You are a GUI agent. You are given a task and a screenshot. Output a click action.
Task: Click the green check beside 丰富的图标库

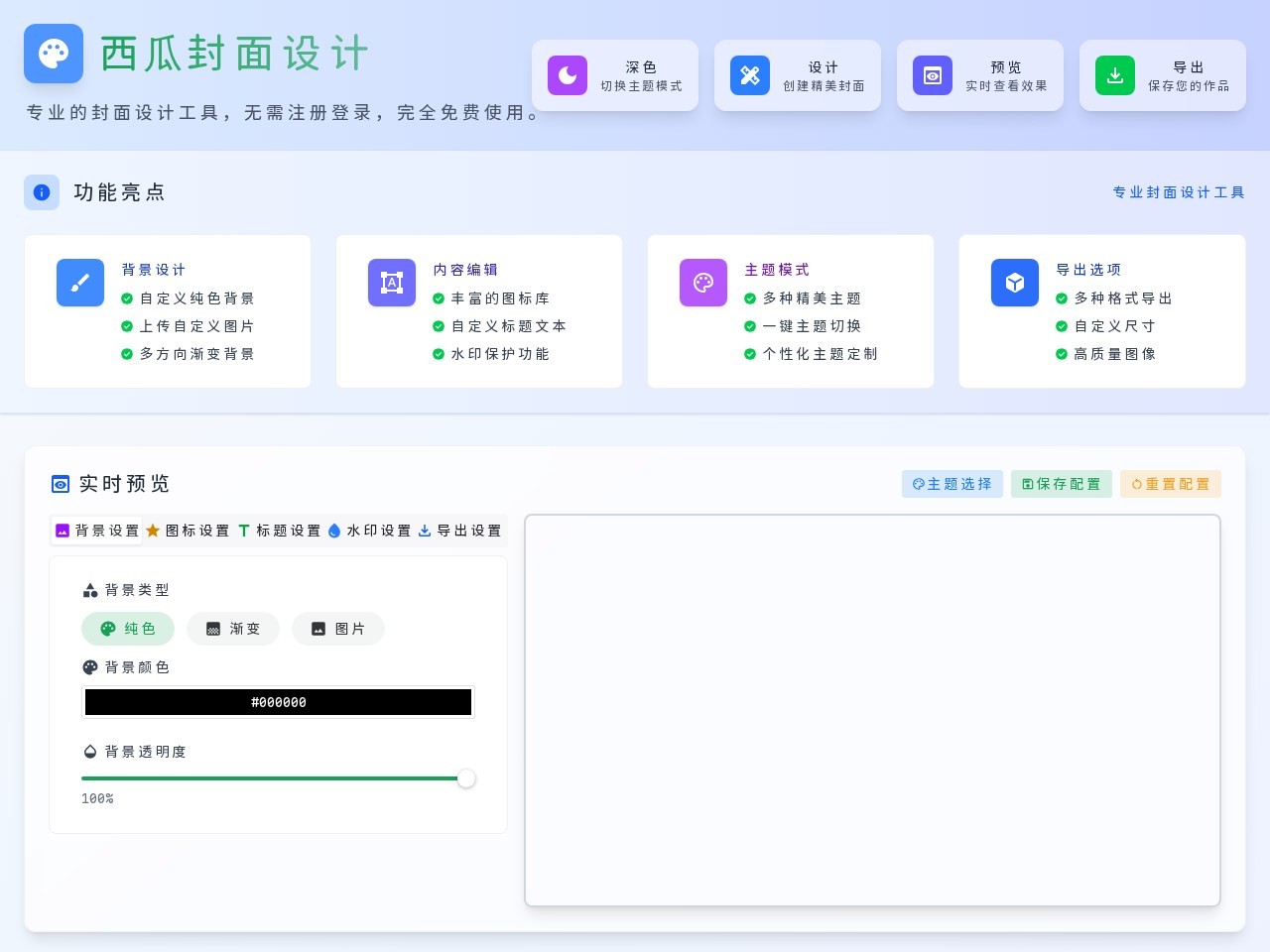439,298
